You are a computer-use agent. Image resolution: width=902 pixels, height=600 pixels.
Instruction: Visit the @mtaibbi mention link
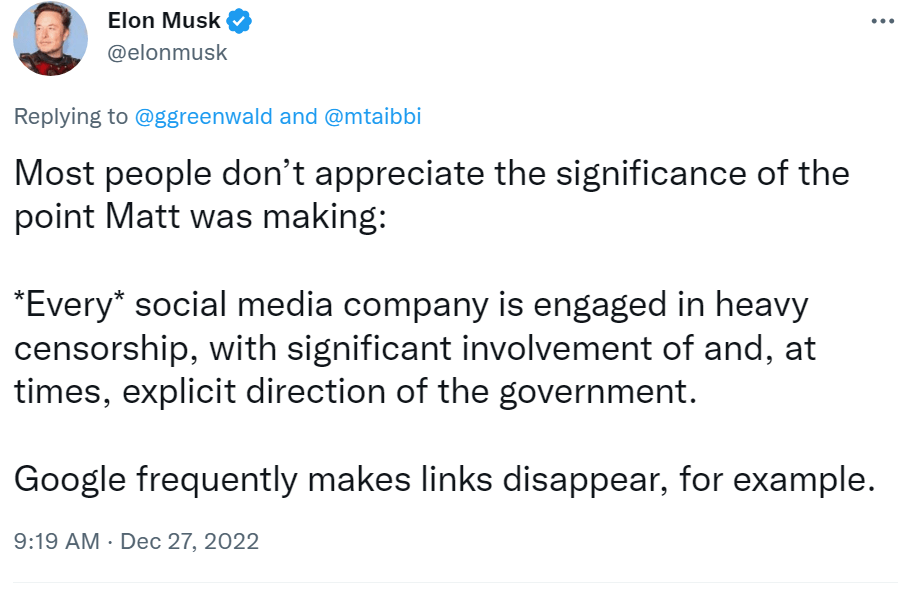click(x=373, y=116)
